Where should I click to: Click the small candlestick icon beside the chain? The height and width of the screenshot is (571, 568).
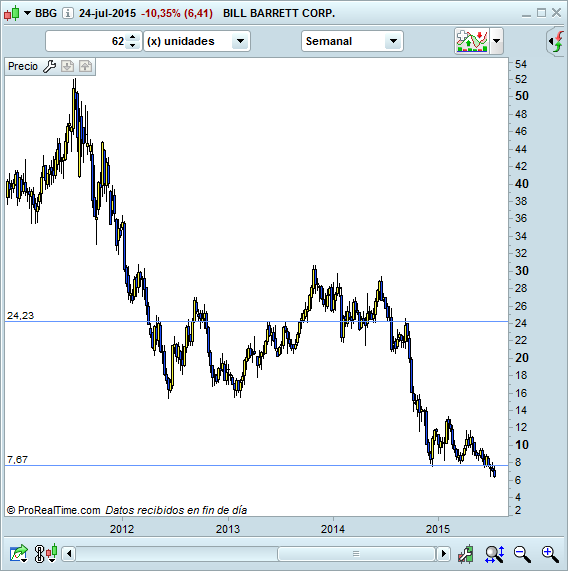[52, 553]
